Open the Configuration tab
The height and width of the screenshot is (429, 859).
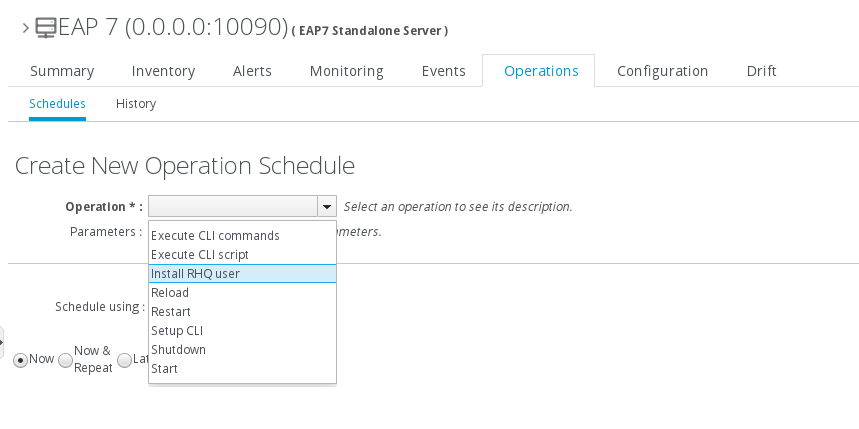[662, 71]
